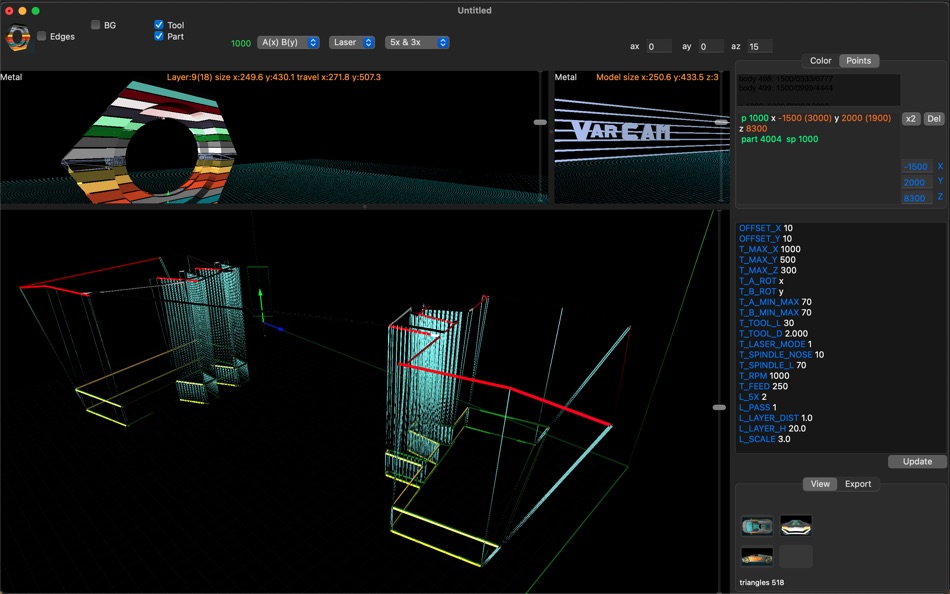Click the x2 button

coord(911,119)
